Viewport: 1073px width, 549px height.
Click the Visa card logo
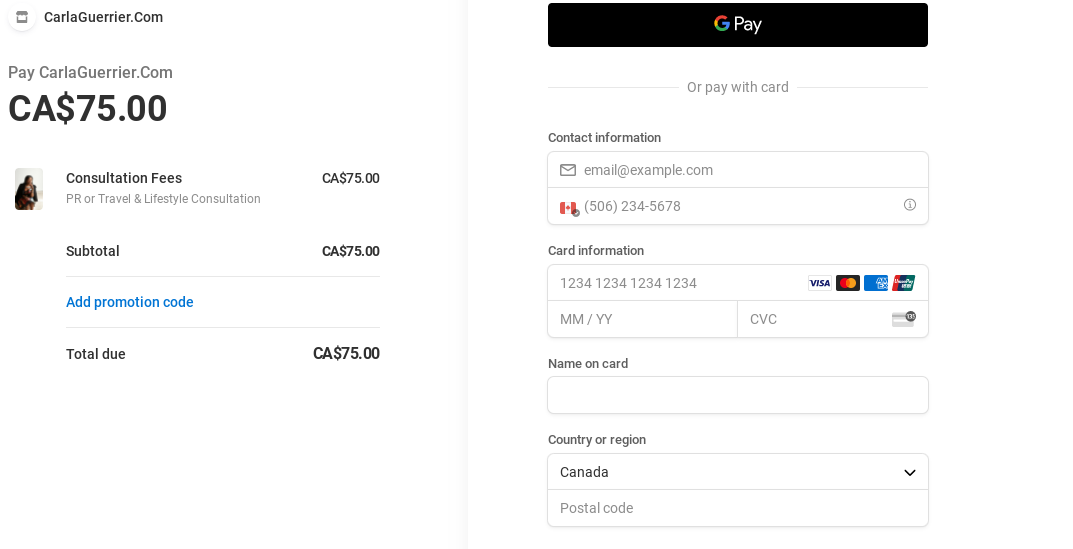pos(820,283)
